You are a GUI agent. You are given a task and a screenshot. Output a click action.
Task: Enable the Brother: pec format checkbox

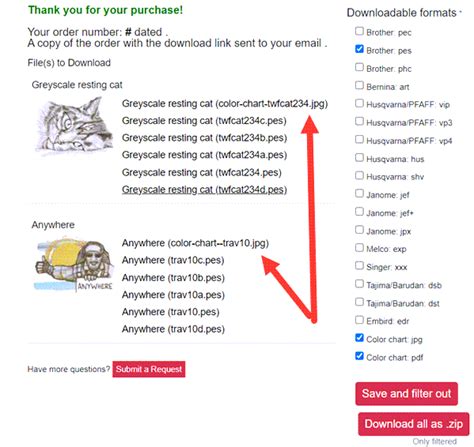pyautogui.click(x=359, y=31)
